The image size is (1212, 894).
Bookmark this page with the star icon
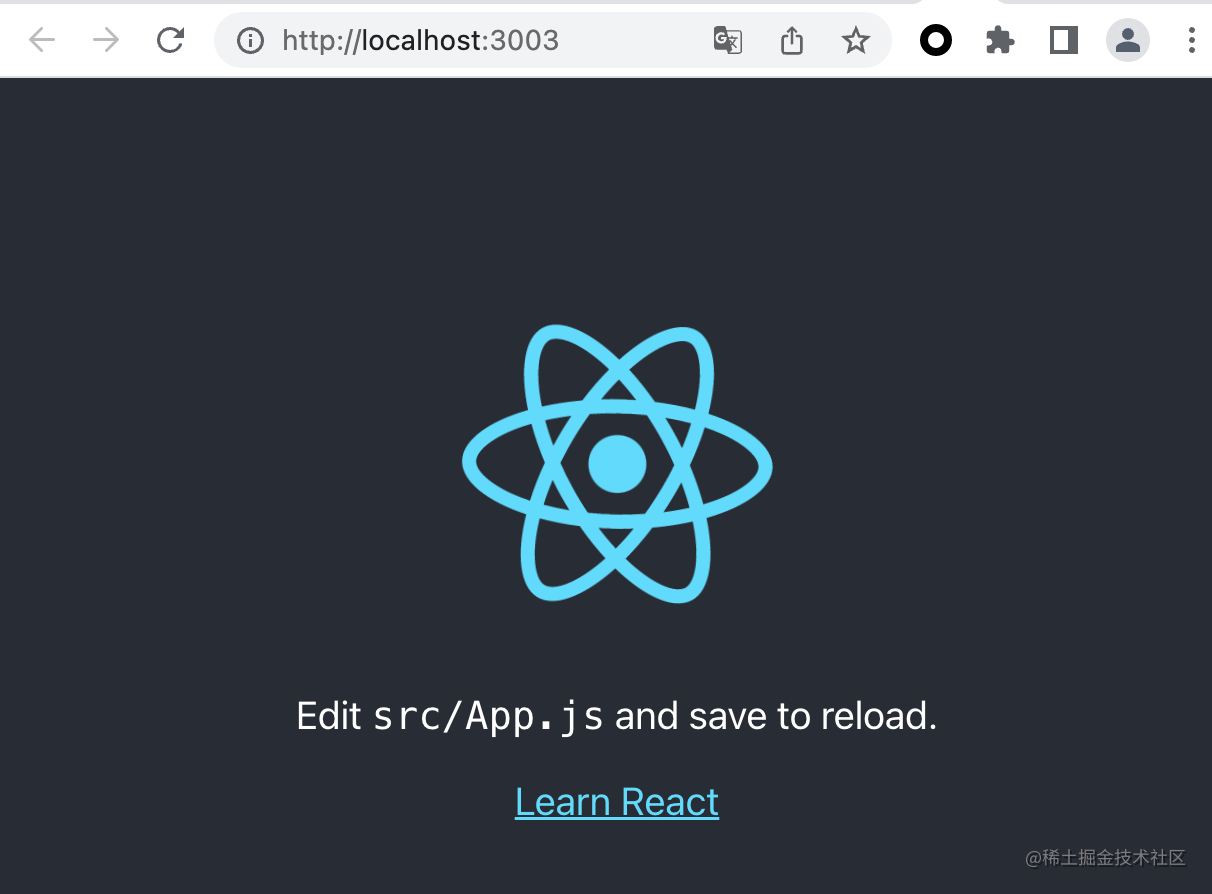pyautogui.click(x=855, y=40)
